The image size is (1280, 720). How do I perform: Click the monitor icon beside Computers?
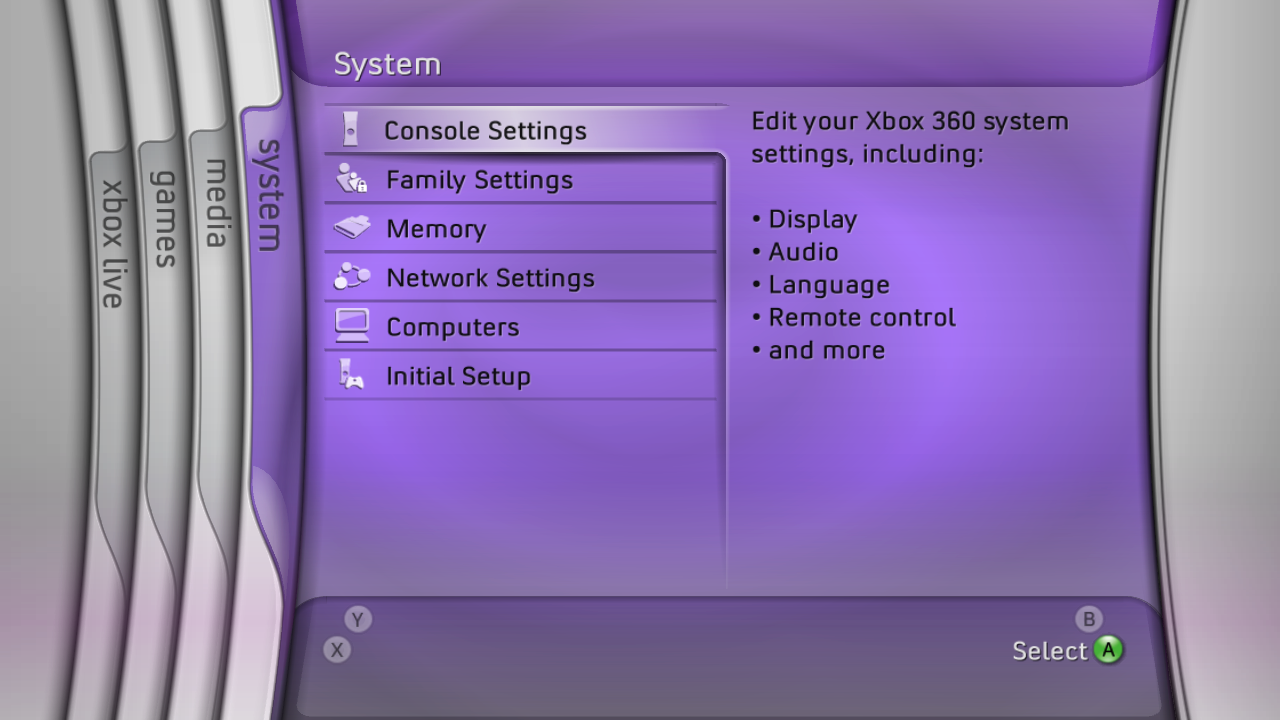click(x=352, y=326)
